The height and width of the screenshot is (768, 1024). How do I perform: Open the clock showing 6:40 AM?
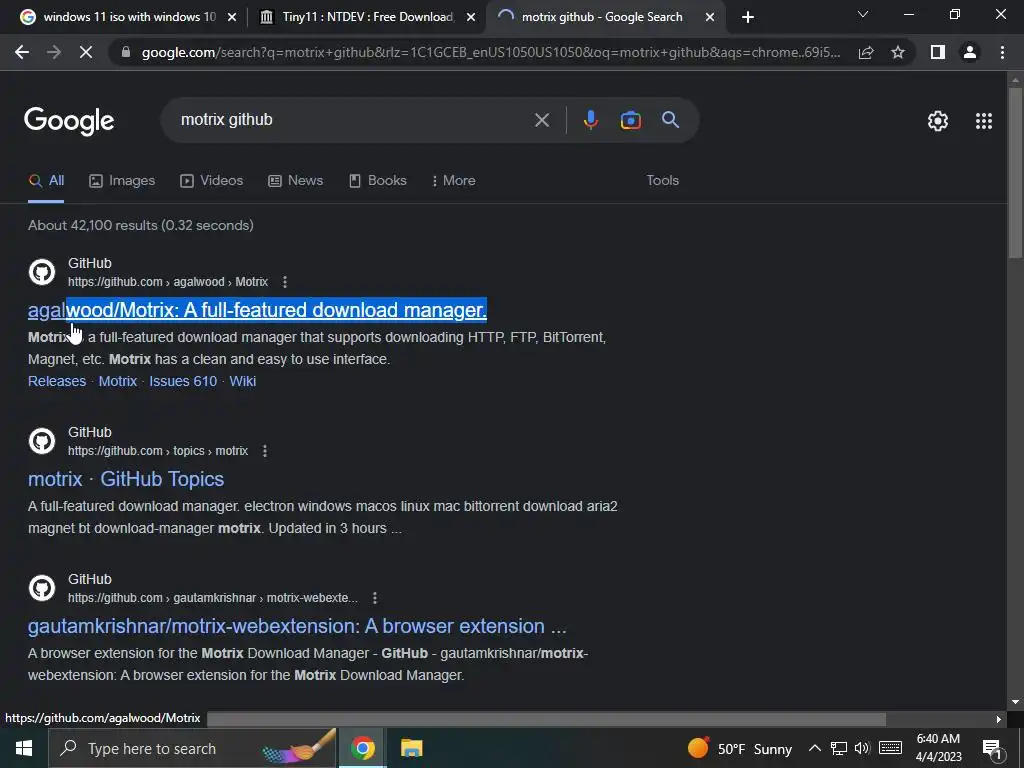pos(938,748)
